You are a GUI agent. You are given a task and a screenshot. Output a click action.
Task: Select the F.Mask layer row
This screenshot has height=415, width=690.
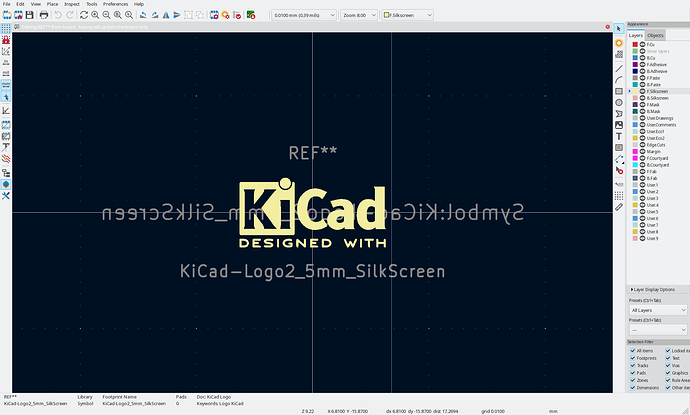click(x=659, y=105)
